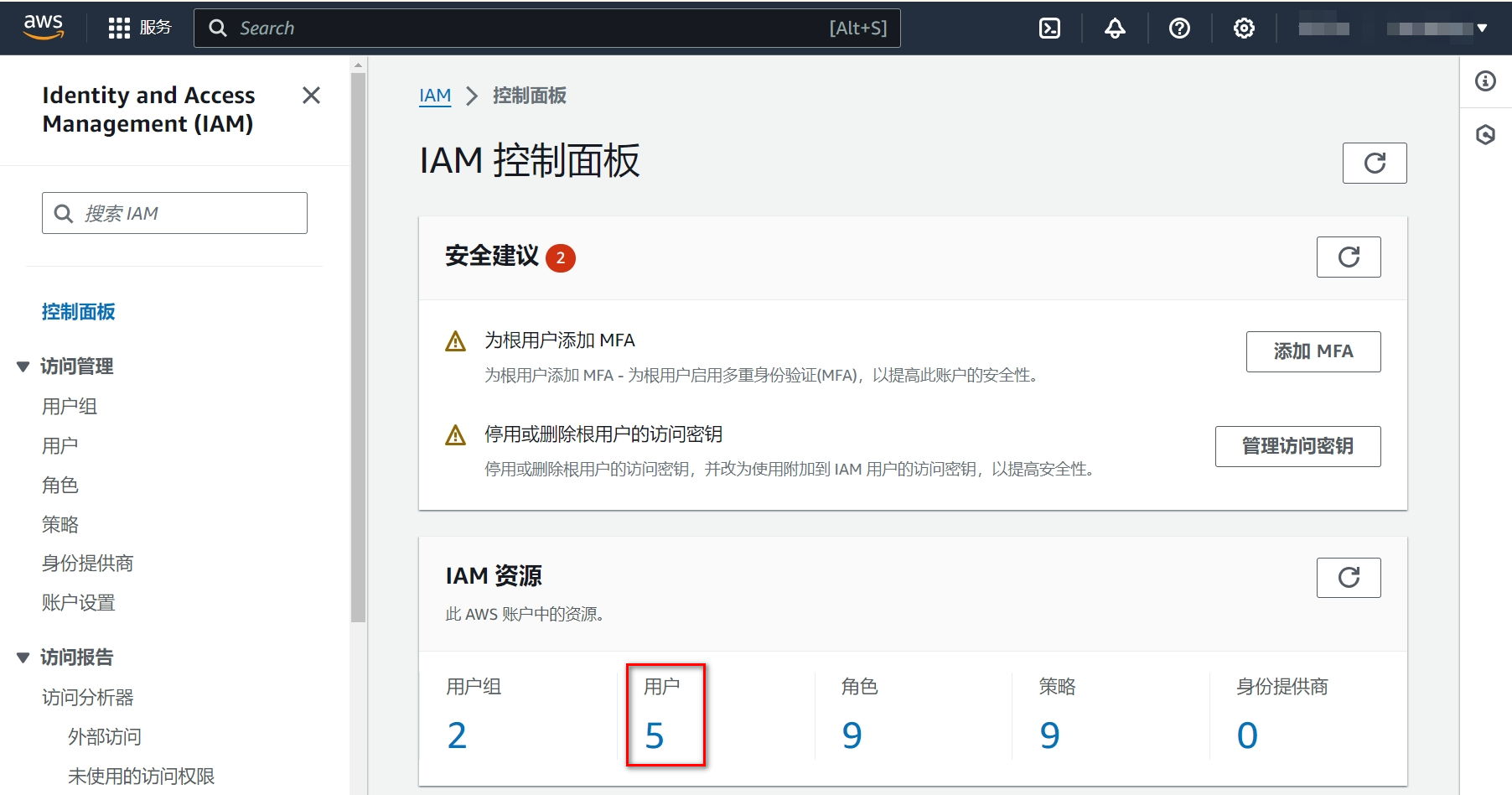1512x795 pixels.
Task: Refresh the 安全建议 panel
Action: click(1349, 257)
